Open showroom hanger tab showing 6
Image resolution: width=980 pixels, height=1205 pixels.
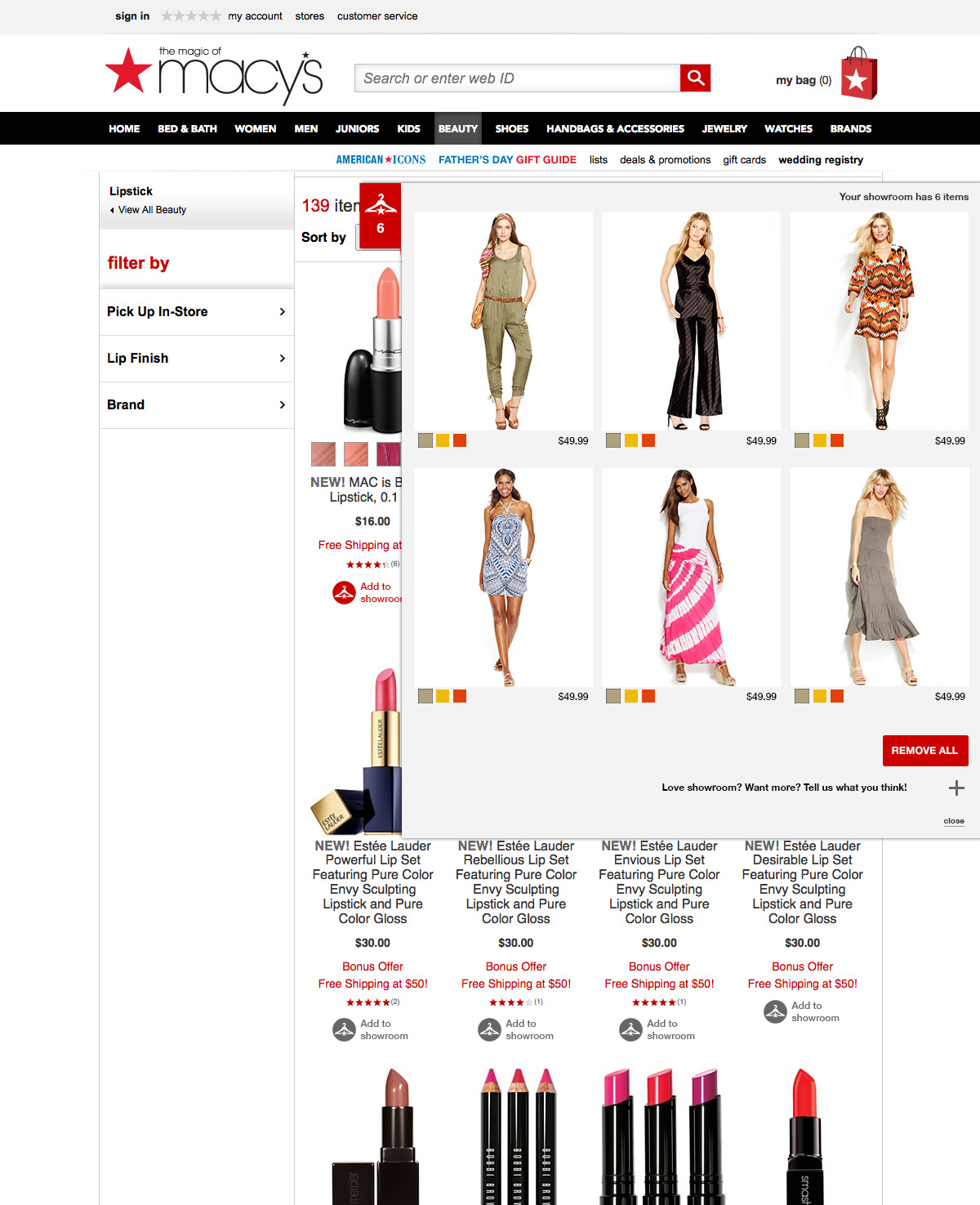380,216
